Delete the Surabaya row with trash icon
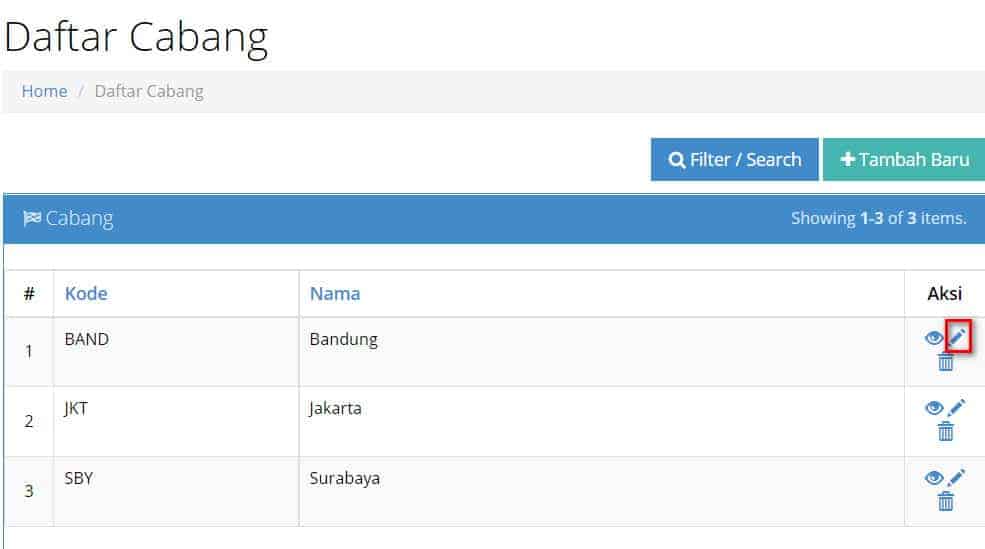 pyautogui.click(x=945, y=501)
